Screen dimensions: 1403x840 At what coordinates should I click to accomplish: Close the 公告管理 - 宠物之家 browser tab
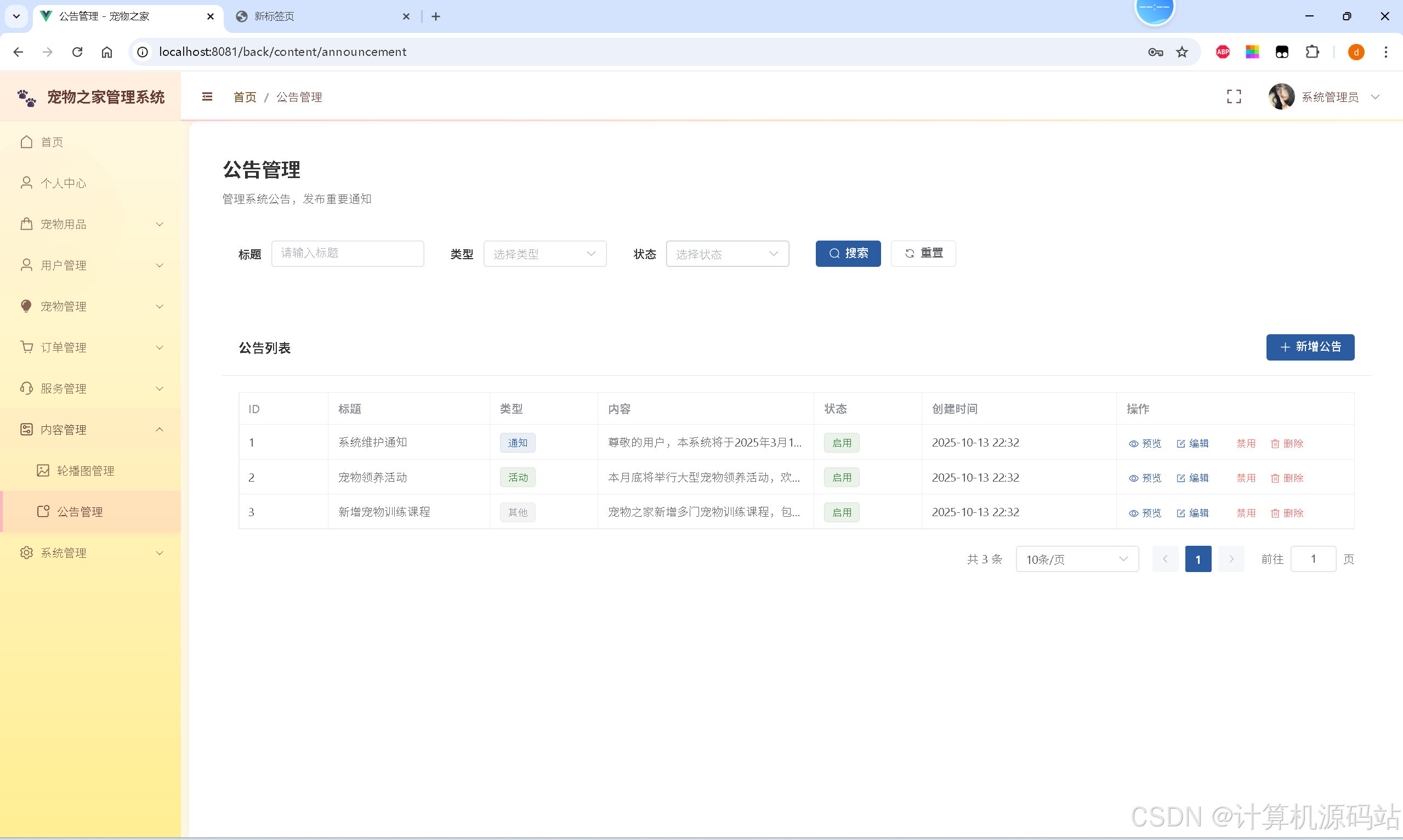pos(211,16)
